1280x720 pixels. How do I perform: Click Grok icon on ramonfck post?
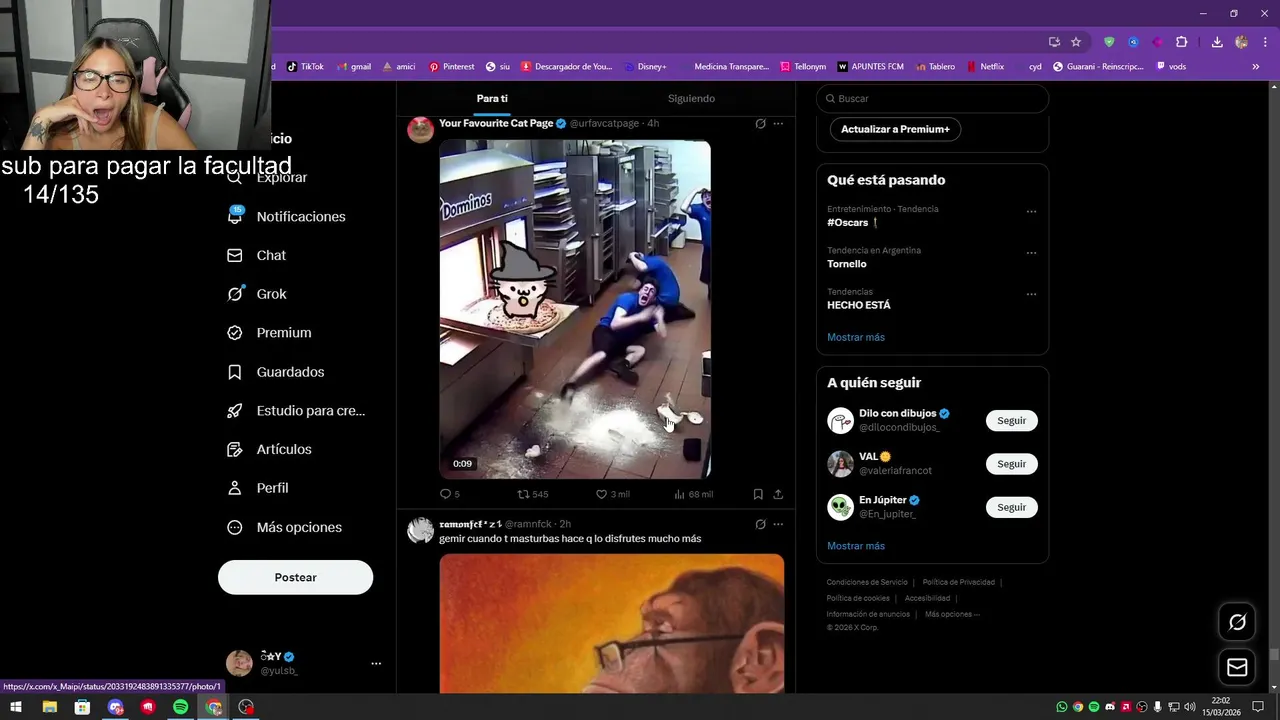click(760, 524)
